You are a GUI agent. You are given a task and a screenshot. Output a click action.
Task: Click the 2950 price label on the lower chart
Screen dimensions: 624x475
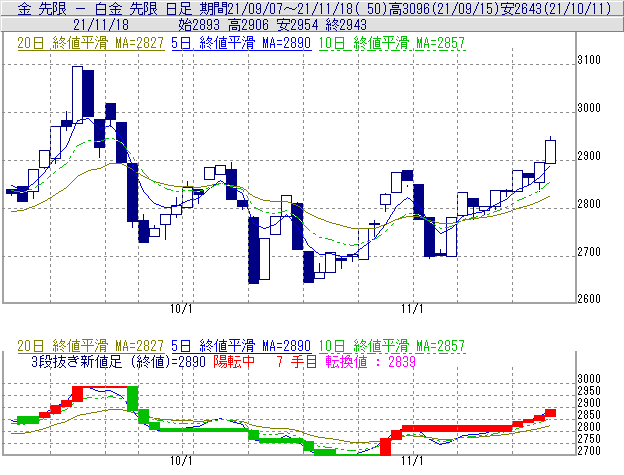[x=589, y=391]
